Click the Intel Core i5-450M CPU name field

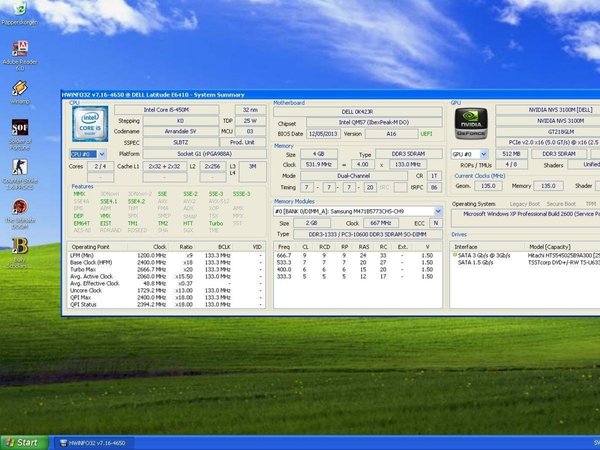[x=166, y=110]
